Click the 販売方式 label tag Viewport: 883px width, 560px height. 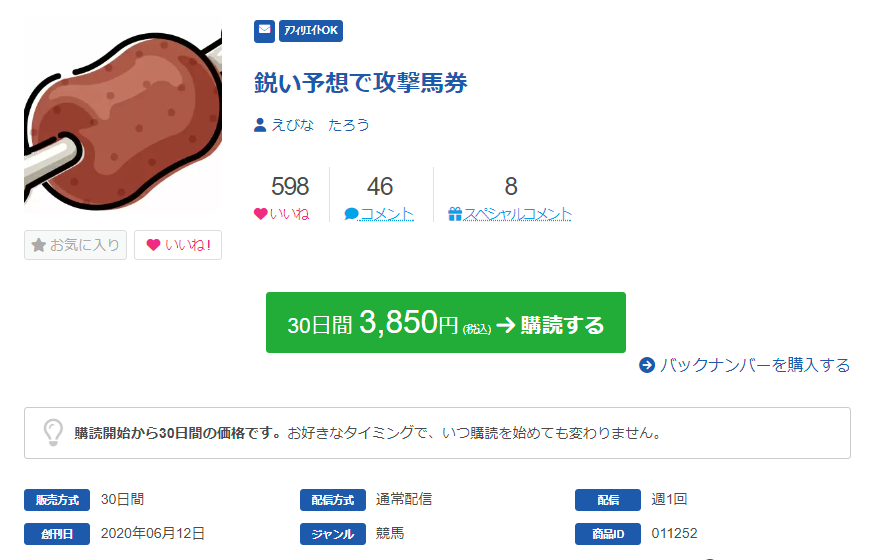point(57,500)
